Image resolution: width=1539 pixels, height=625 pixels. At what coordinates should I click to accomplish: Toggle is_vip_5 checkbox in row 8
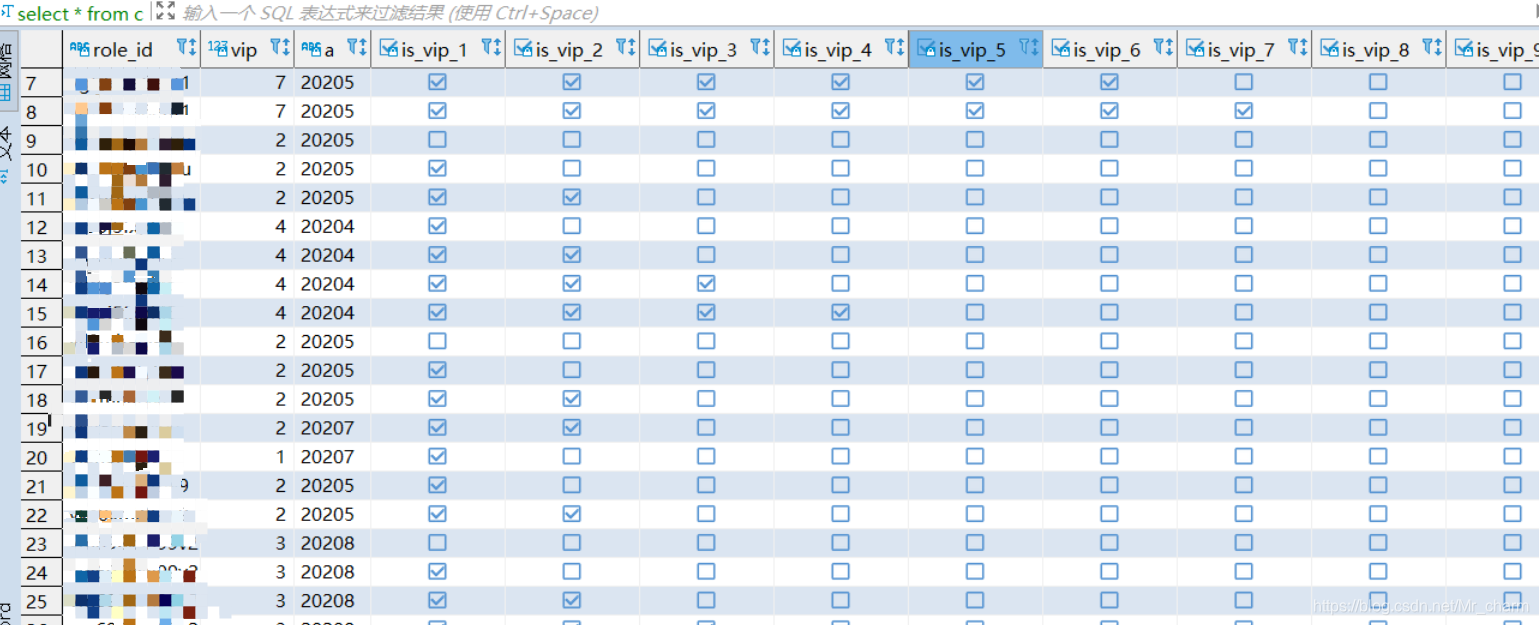coord(975,111)
